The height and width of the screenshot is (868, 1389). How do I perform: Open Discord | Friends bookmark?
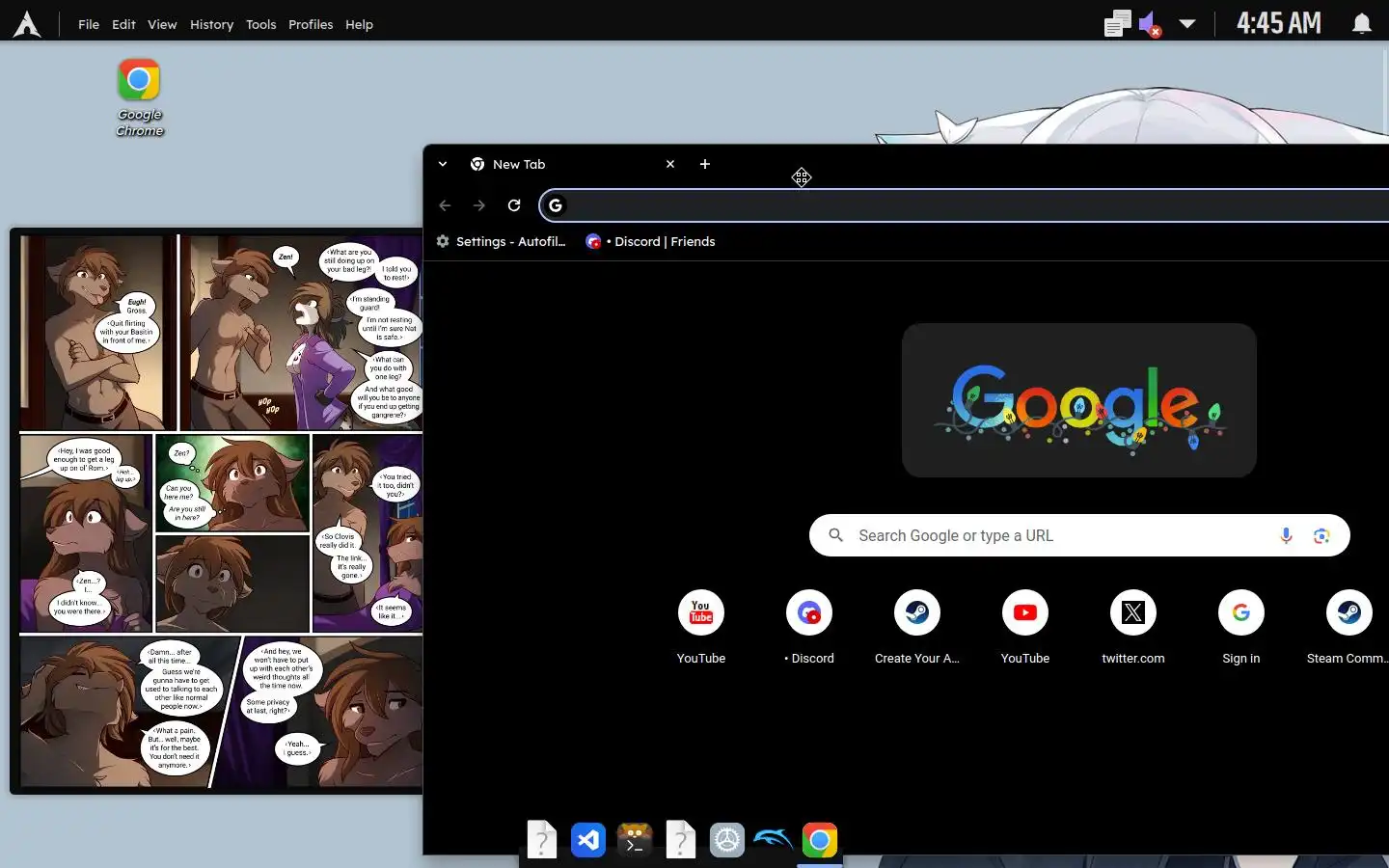click(x=650, y=241)
